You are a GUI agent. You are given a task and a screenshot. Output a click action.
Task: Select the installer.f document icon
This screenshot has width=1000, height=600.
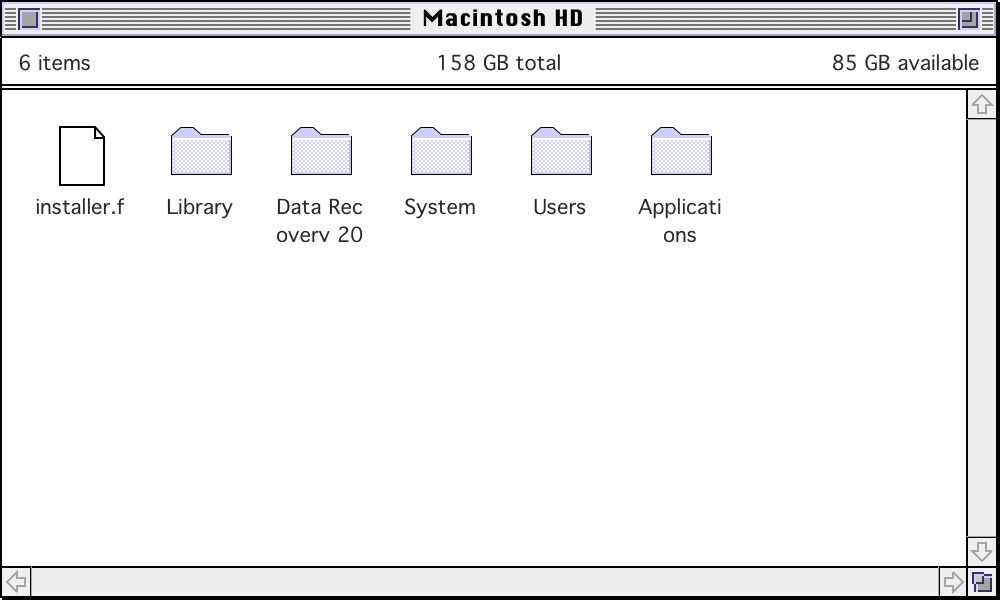[x=82, y=156]
